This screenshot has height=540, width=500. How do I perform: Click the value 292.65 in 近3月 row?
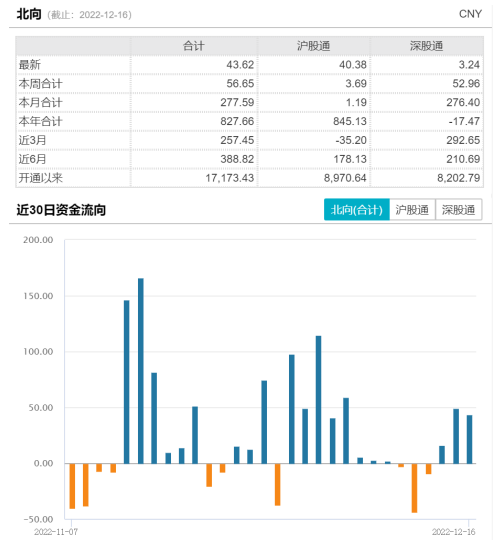[x=463, y=140]
